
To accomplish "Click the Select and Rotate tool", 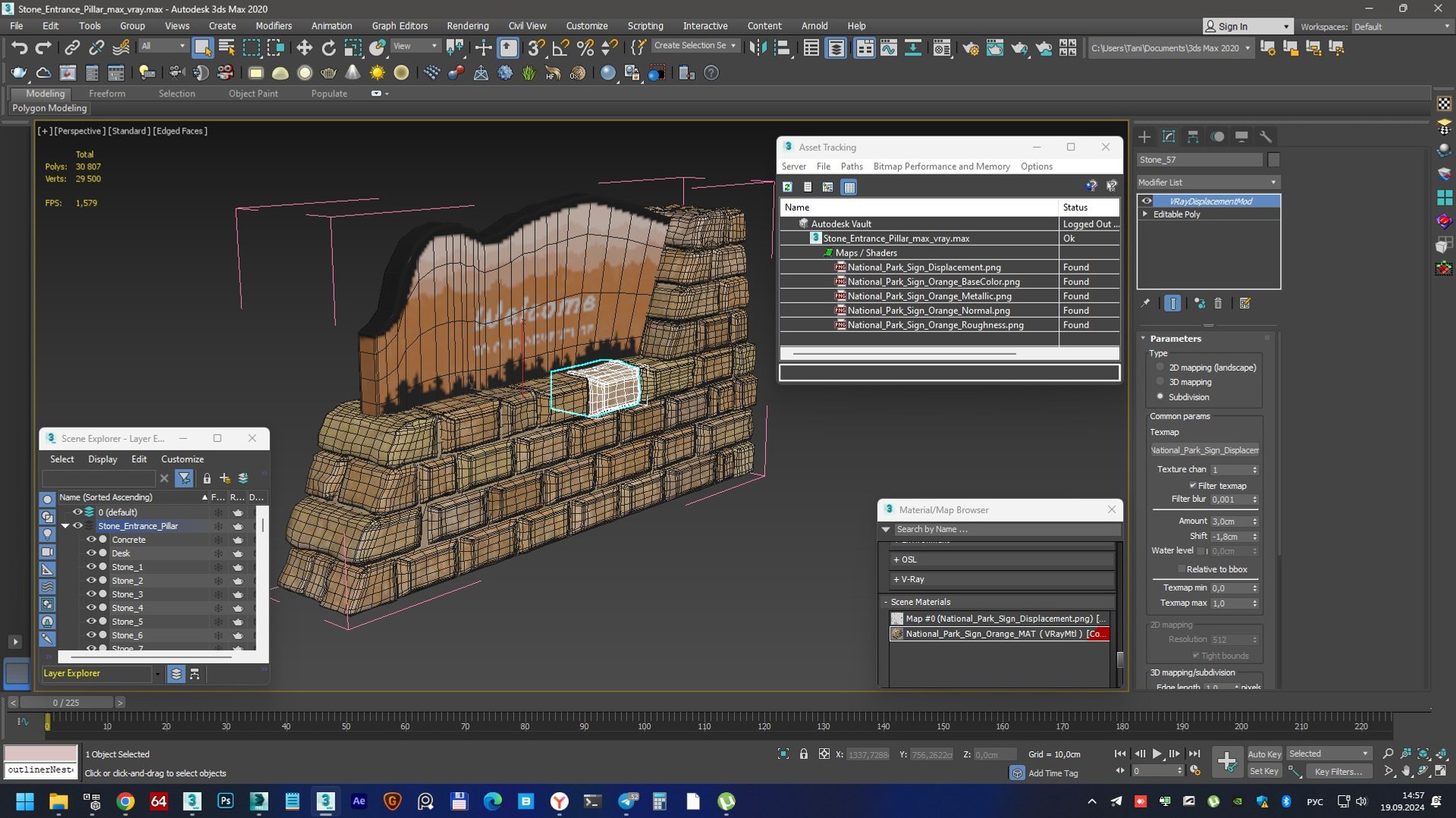I will [x=328, y=49].
